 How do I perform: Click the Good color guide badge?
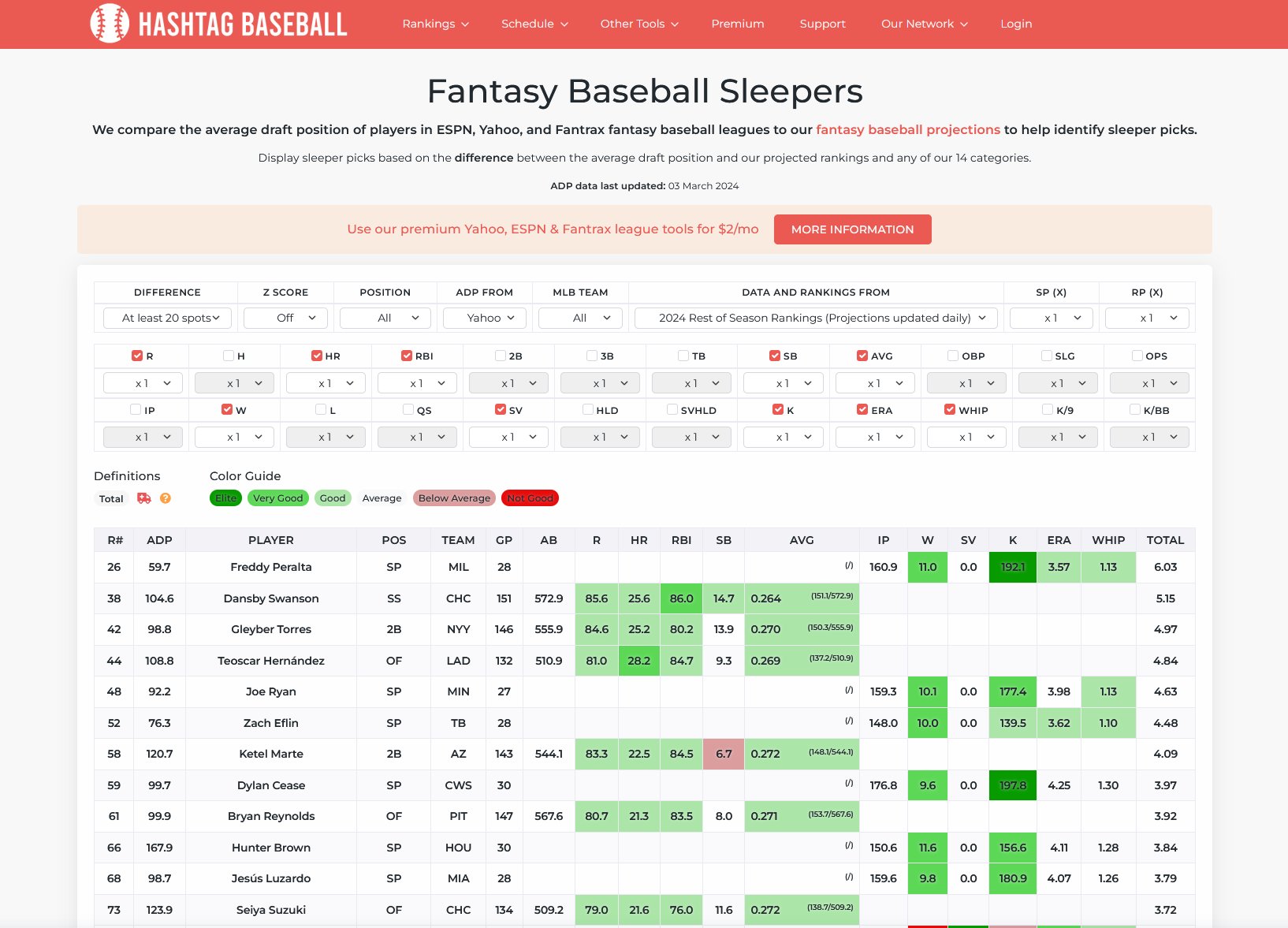tap(332, 498)
